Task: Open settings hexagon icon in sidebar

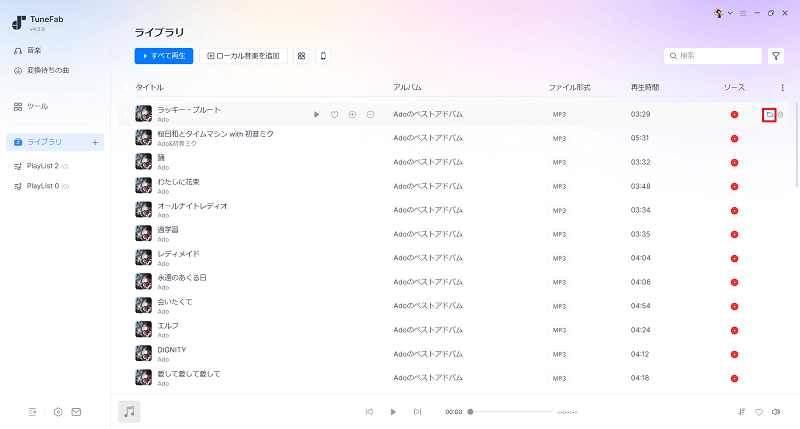Action: tap(58, 412)
